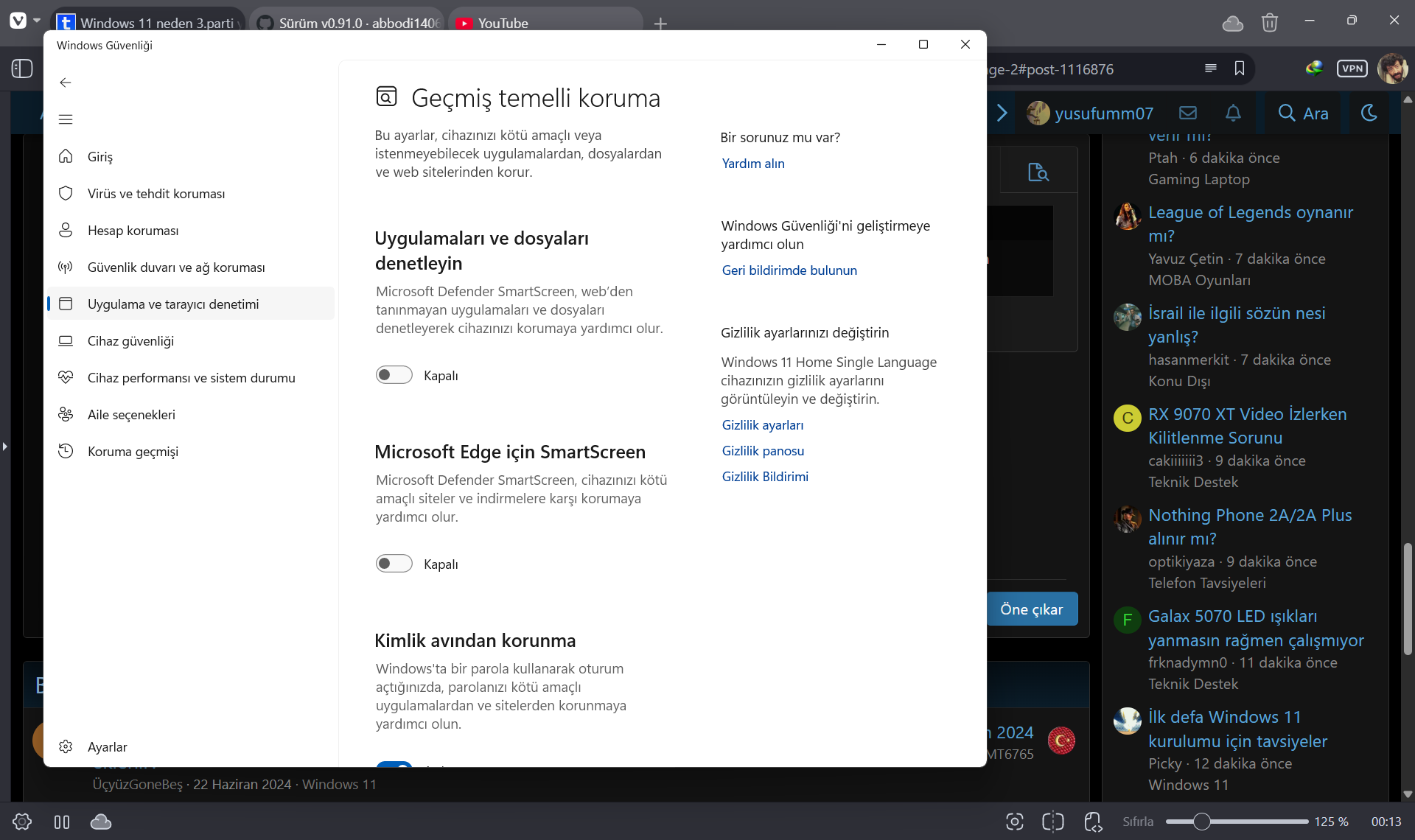Click the Öne çıkar button
The image size is (1415, 840).
pos(1032,609)
